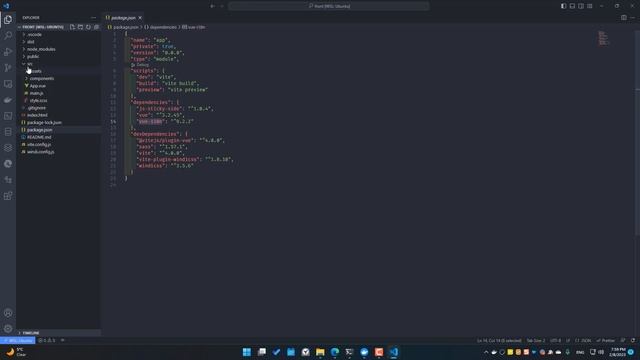Open the Remote Explorer view
The height and width of the screenshot is (360, 640).
pyautogui.click(x=8, y=84)
